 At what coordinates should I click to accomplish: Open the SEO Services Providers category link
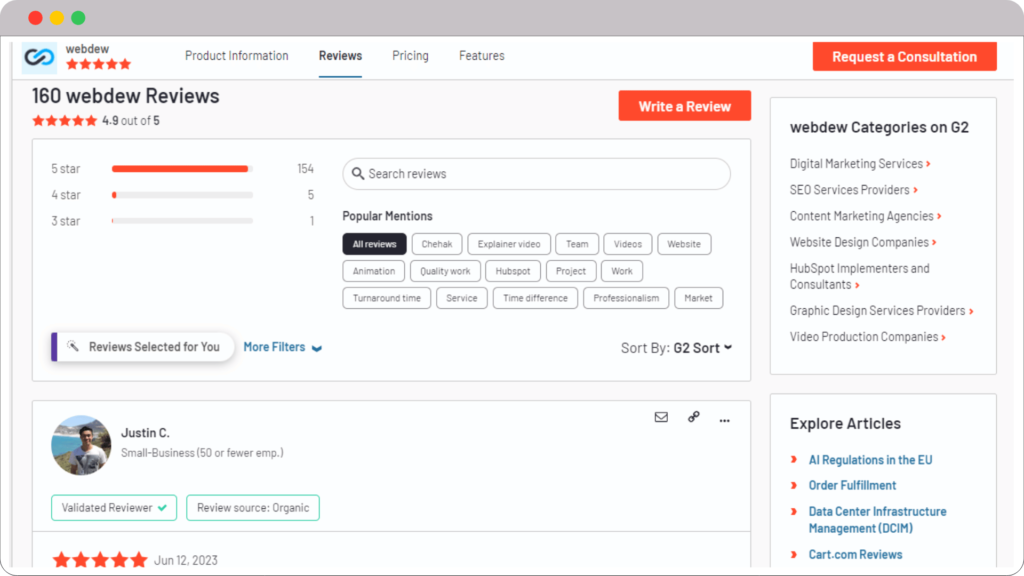click(851, 189)
